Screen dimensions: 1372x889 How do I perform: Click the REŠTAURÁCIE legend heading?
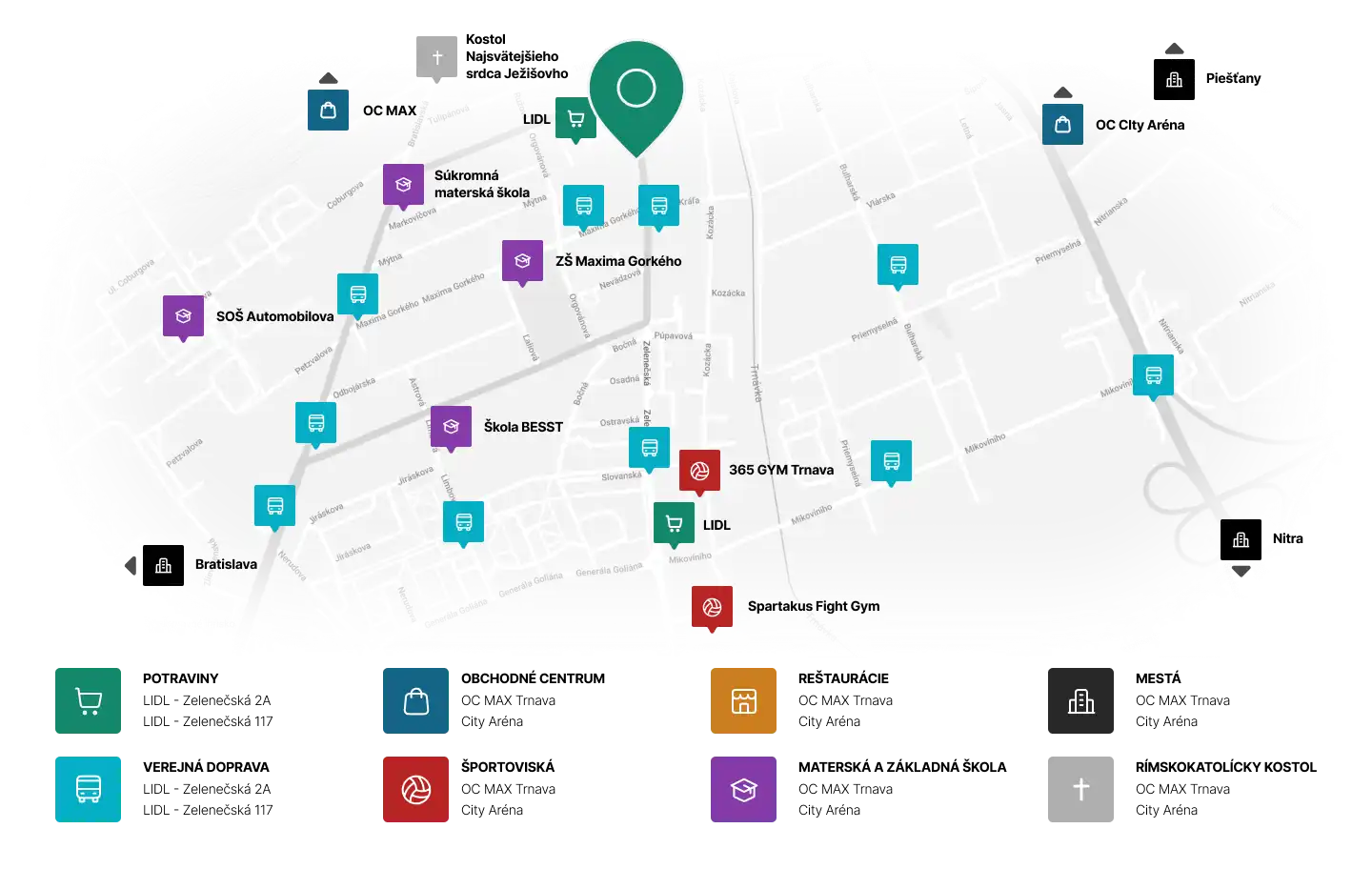[843, 678]
